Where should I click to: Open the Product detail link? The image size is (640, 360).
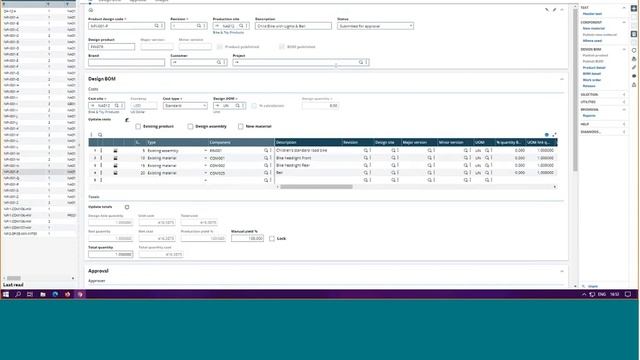point(594,68)
